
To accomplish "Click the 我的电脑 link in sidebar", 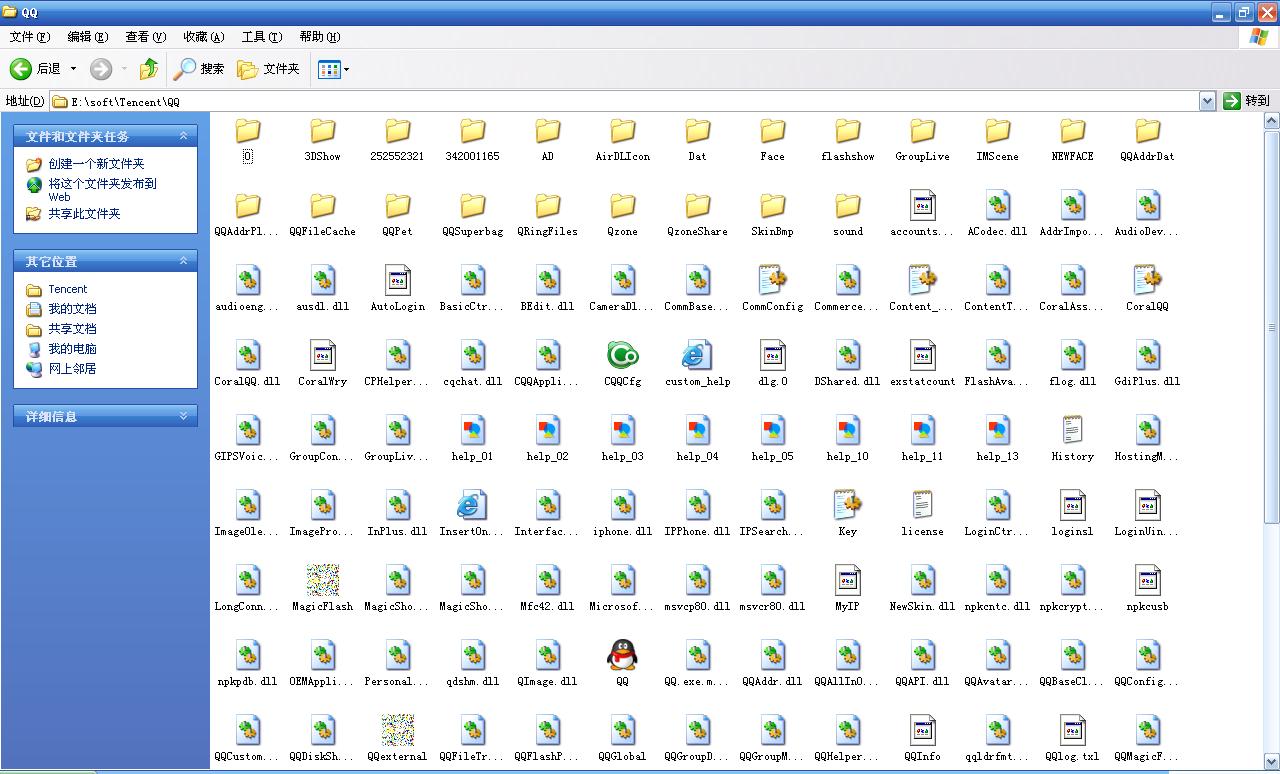I will (x=72, y=349).
